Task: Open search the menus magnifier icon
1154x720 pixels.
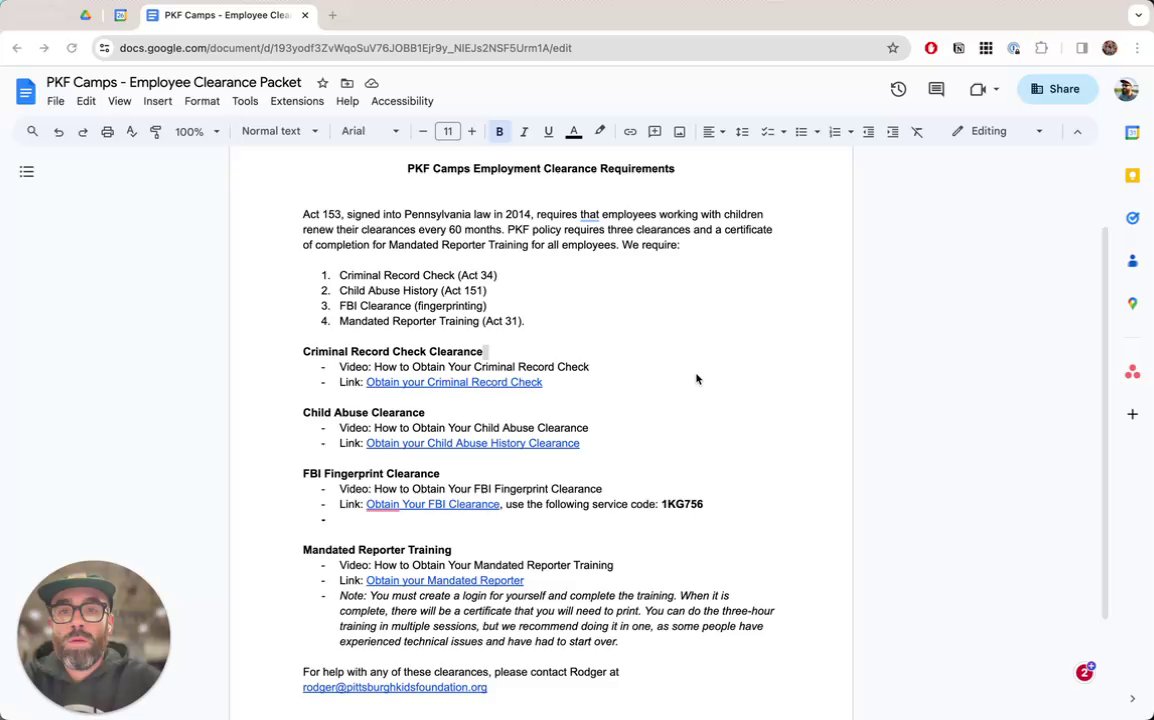Action: pos(32,131)
